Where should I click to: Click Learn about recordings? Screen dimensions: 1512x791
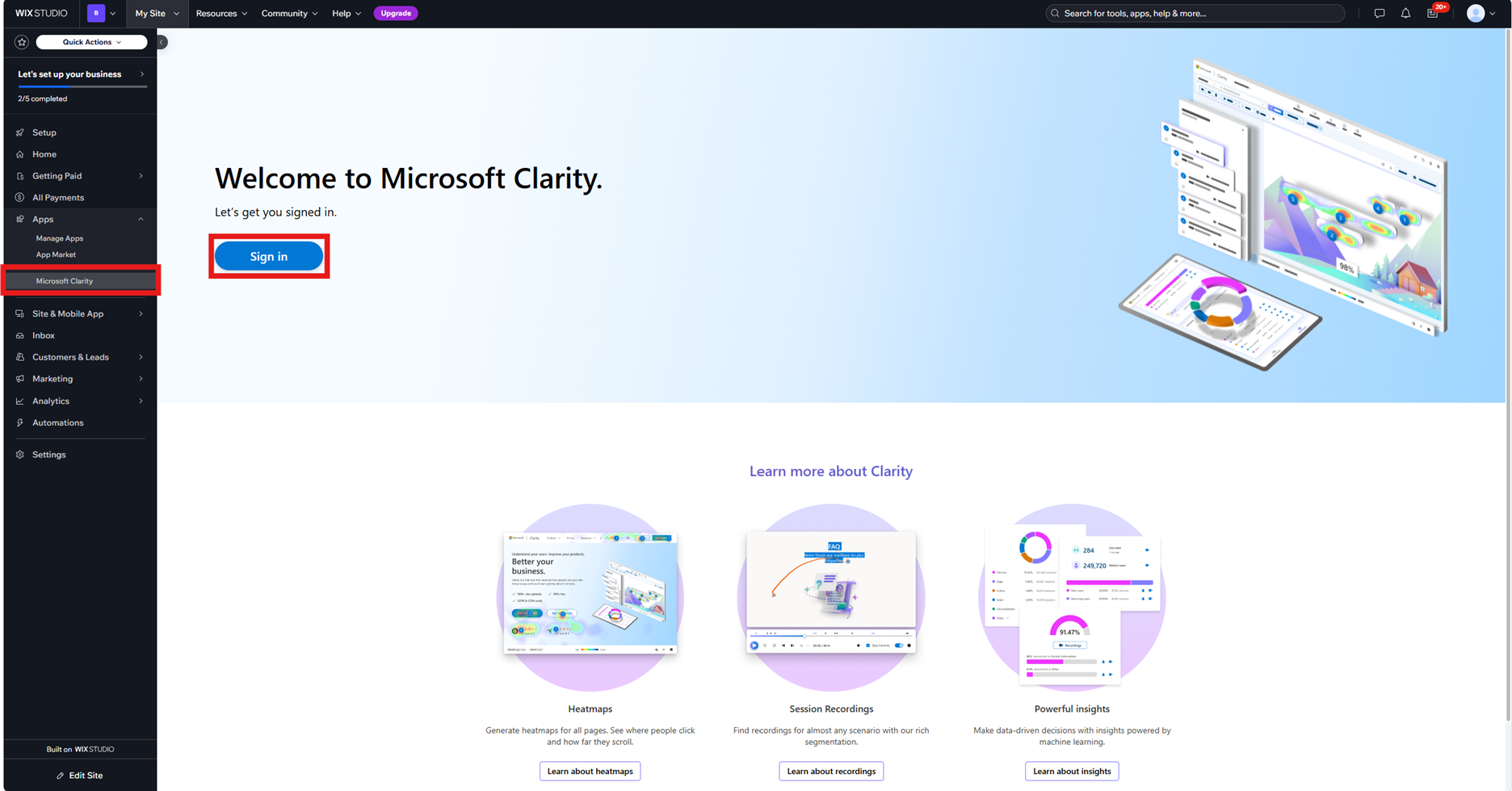coord(831,772)
